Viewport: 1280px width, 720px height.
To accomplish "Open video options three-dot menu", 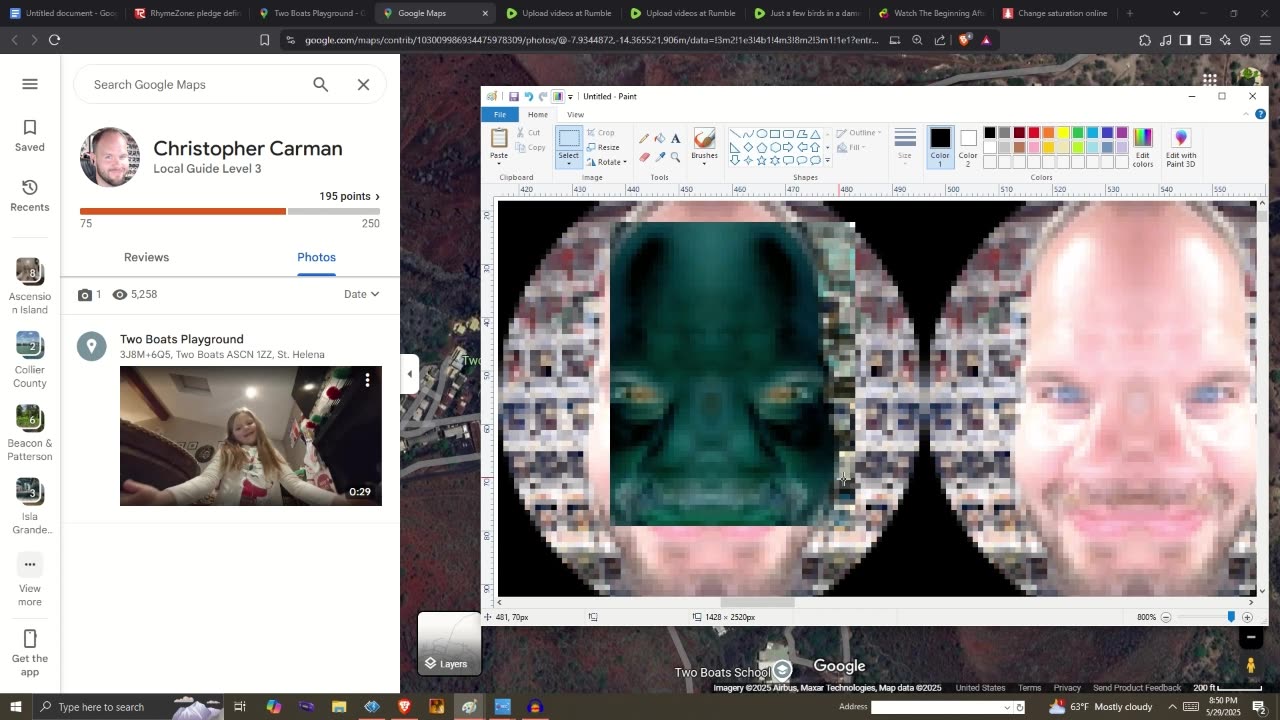I will (368, 380).
